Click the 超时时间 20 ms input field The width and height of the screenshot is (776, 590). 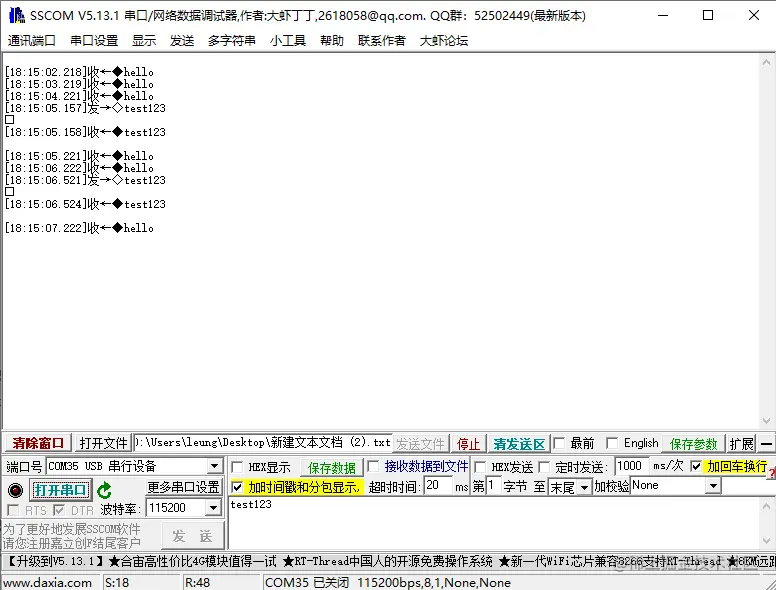437,486
